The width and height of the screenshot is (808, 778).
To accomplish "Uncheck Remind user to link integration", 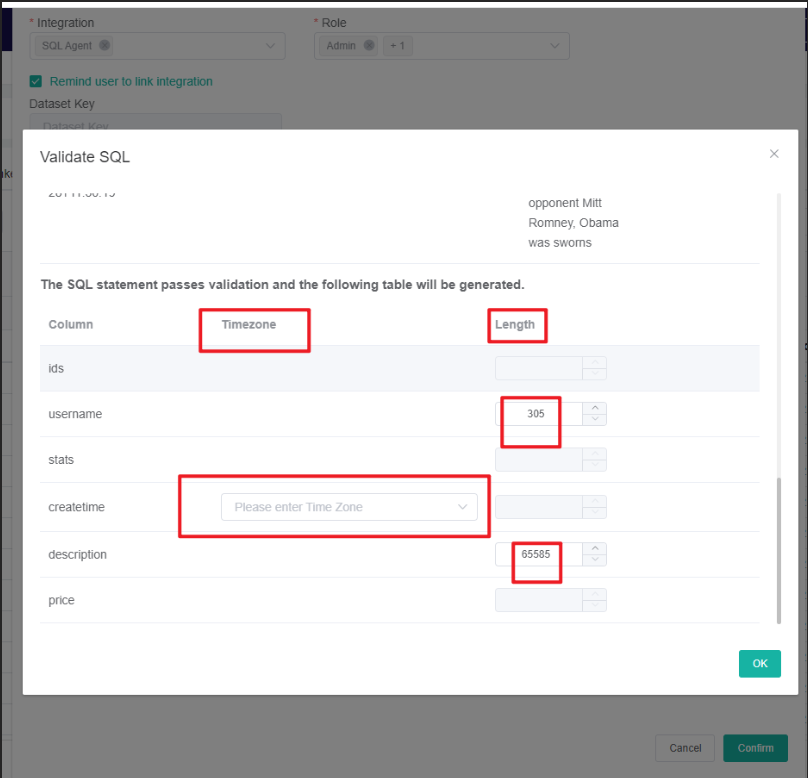I will (x=35, y=81).
